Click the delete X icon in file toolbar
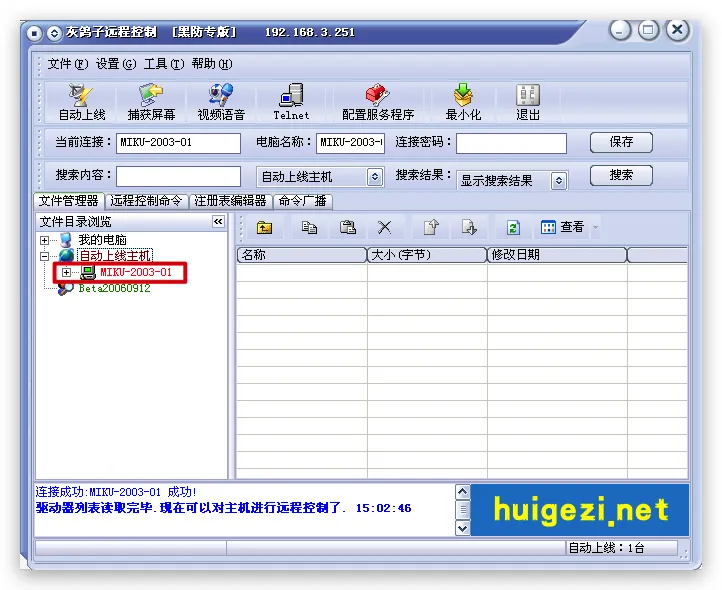The height and width of the screenshot is (590, 722). point(384,227)
